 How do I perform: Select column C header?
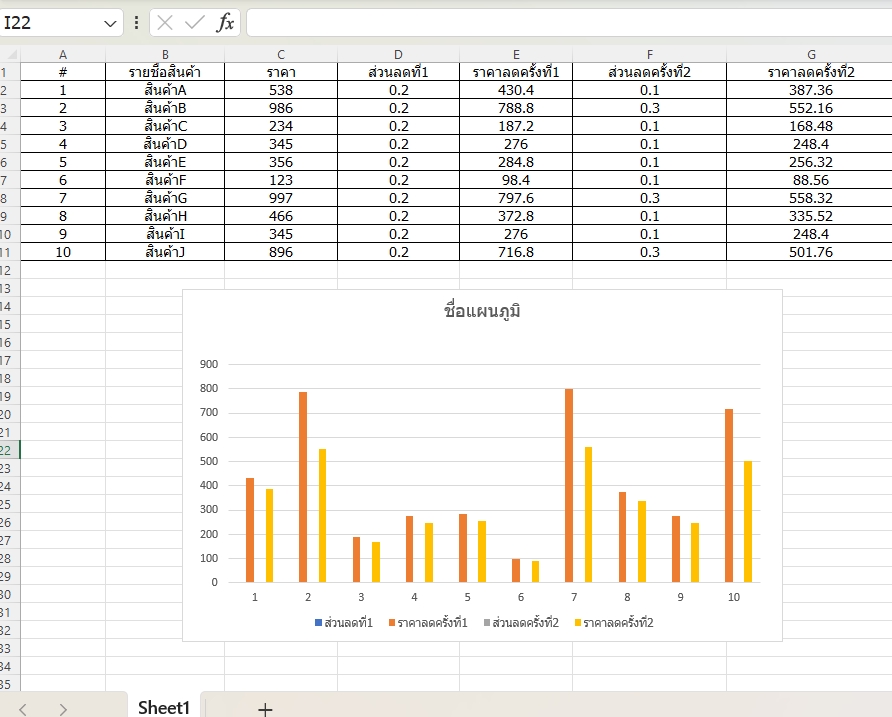(x=281, y=55)
